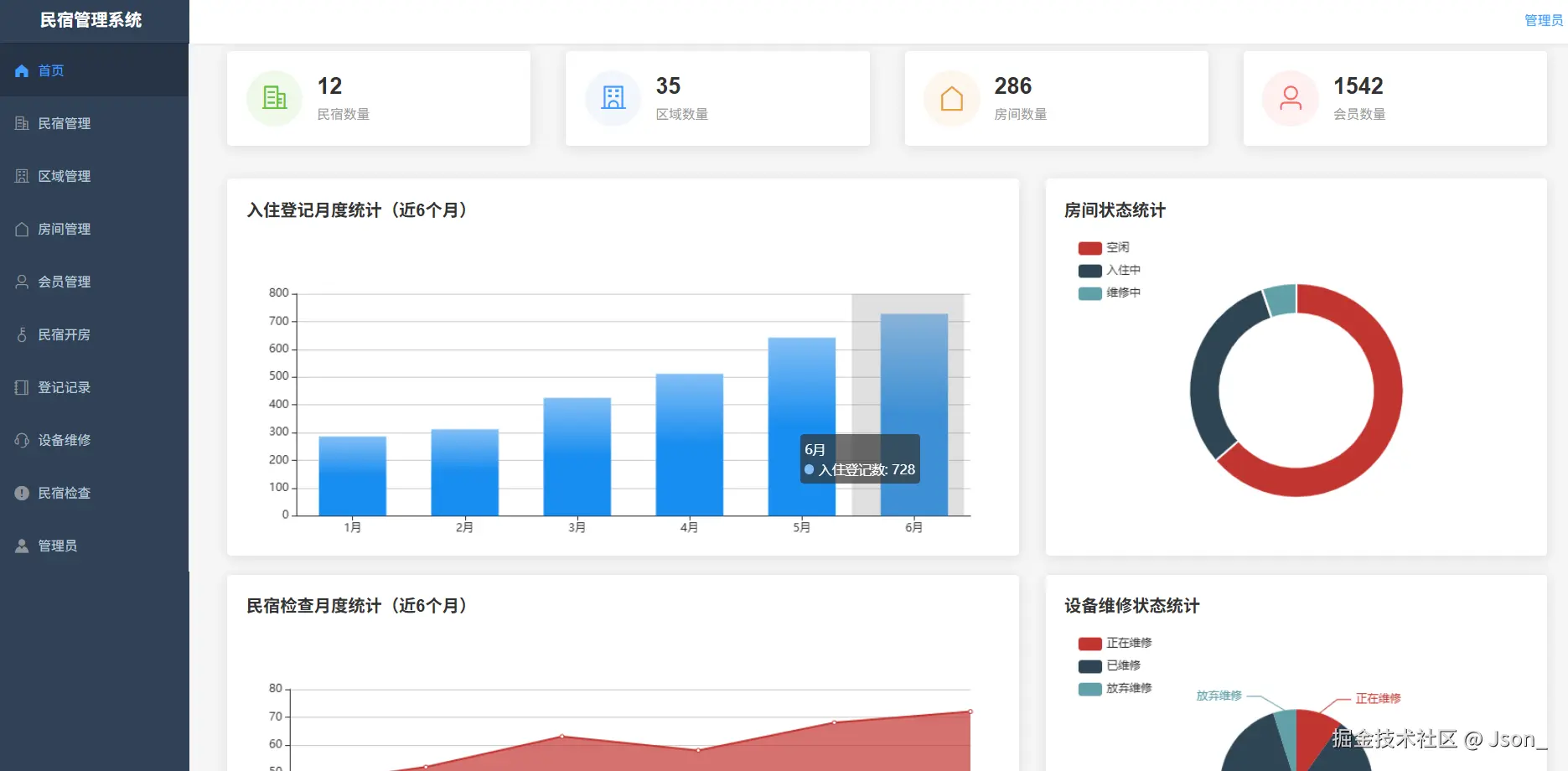
Task: Toggle the 入住中 legend entry
Action: 1110,270
